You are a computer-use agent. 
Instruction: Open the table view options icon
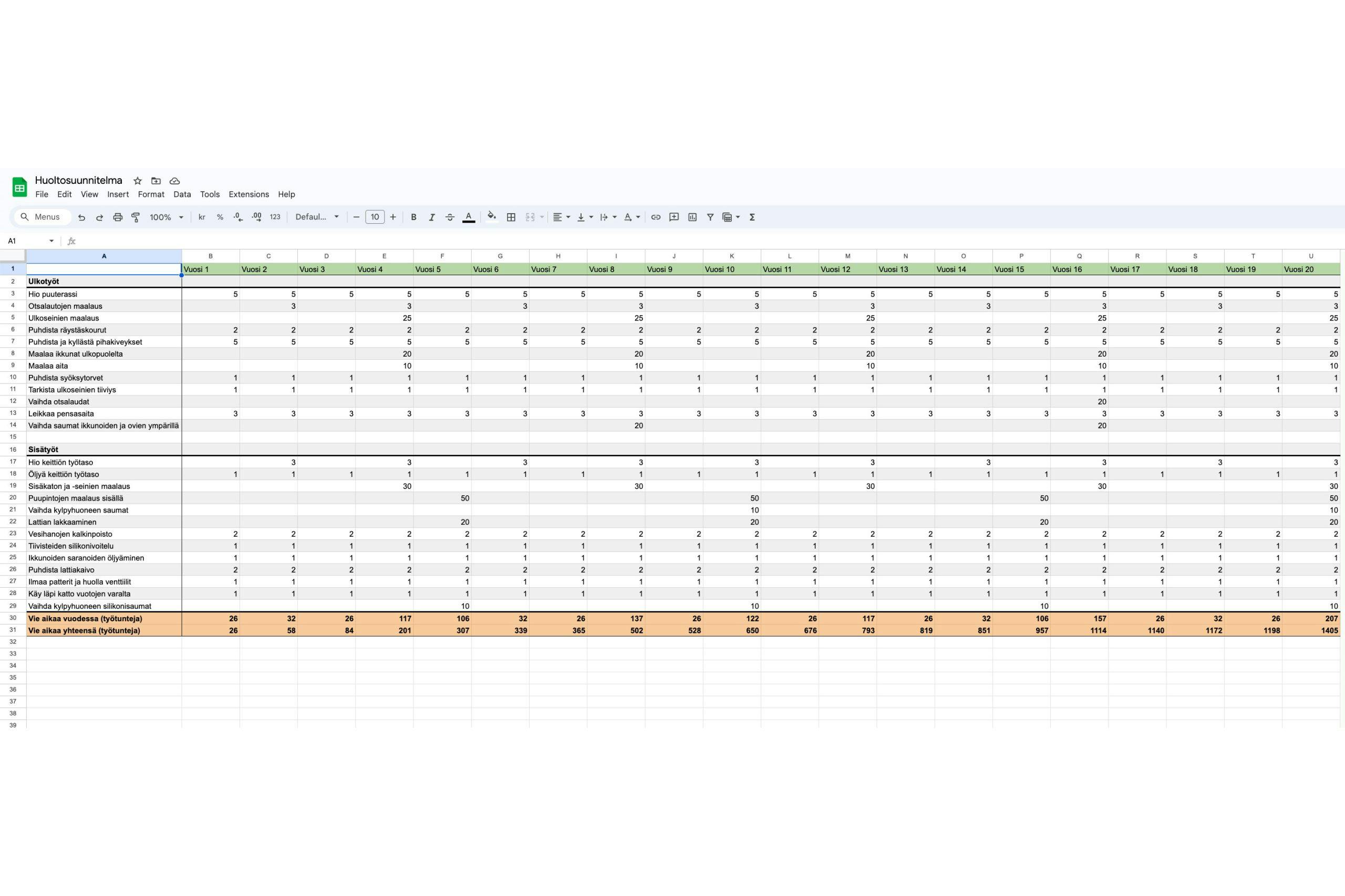point(730,217)
